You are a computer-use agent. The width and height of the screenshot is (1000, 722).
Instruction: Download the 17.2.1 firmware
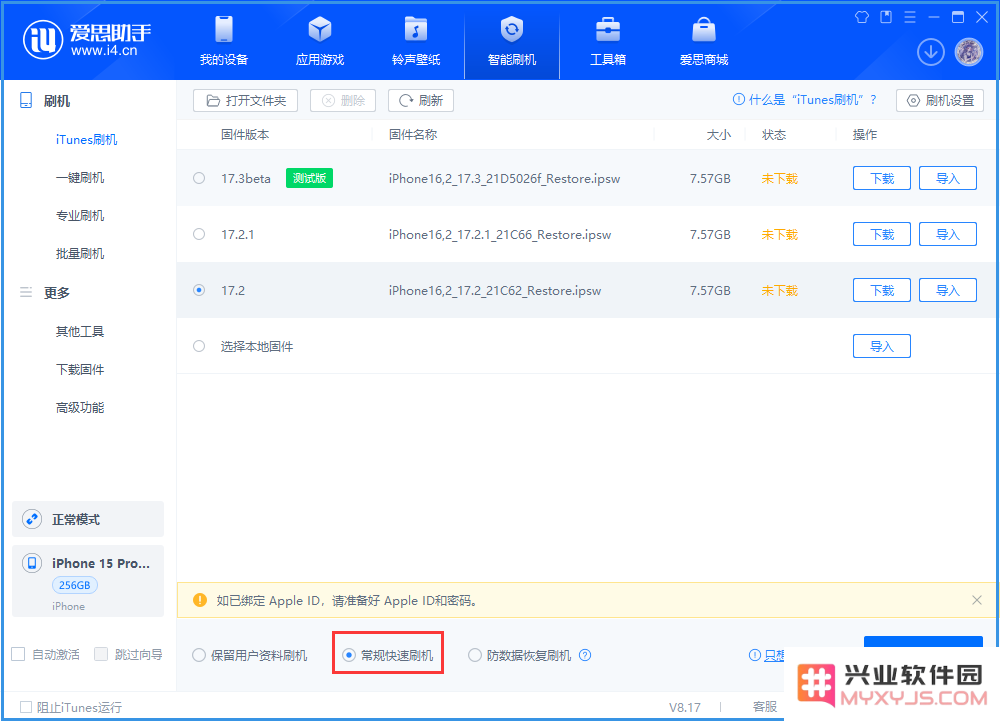(881, 234)
